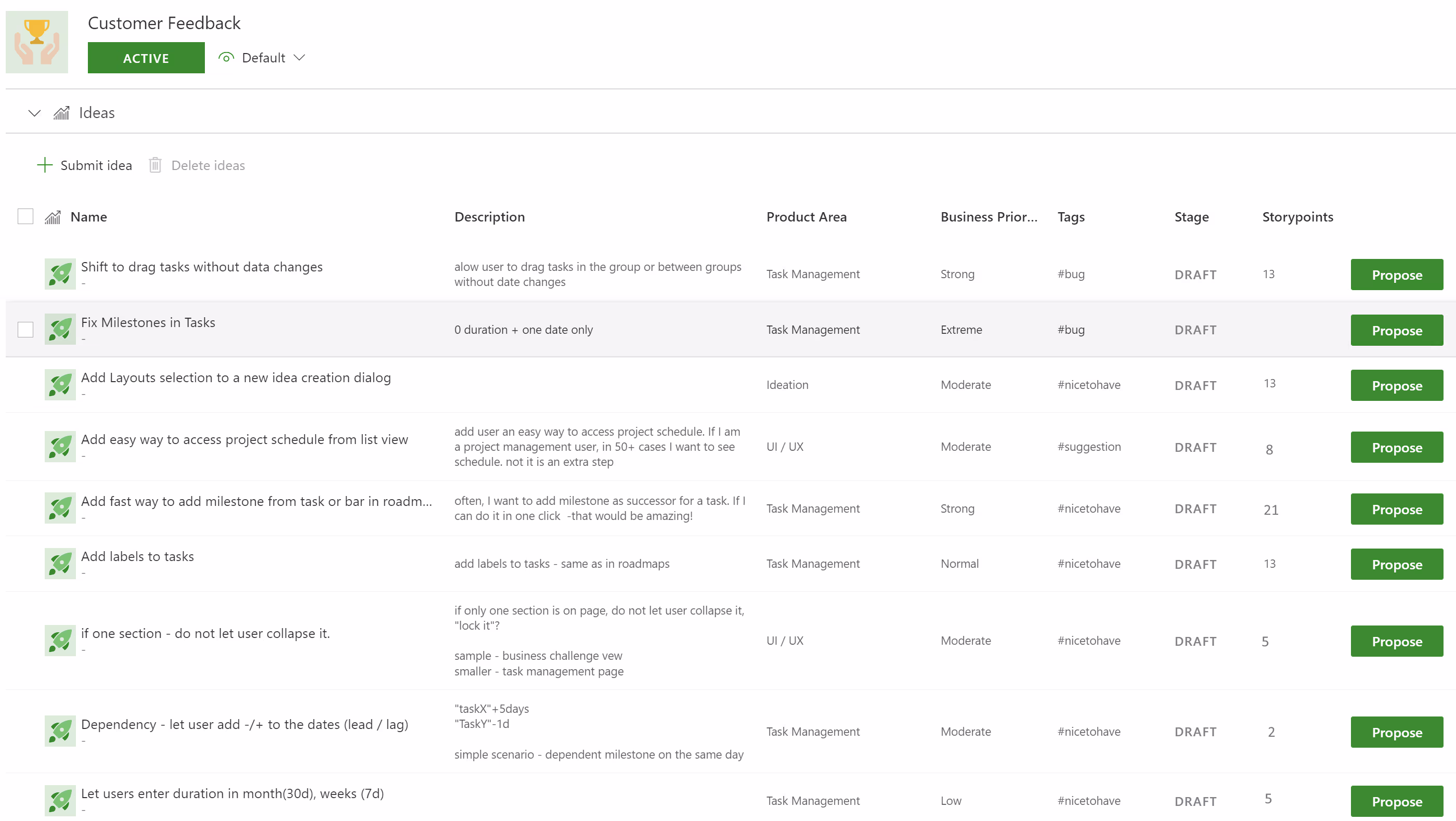
Task: Click the Ideas section chart icon
Action: tap(61, 113)
